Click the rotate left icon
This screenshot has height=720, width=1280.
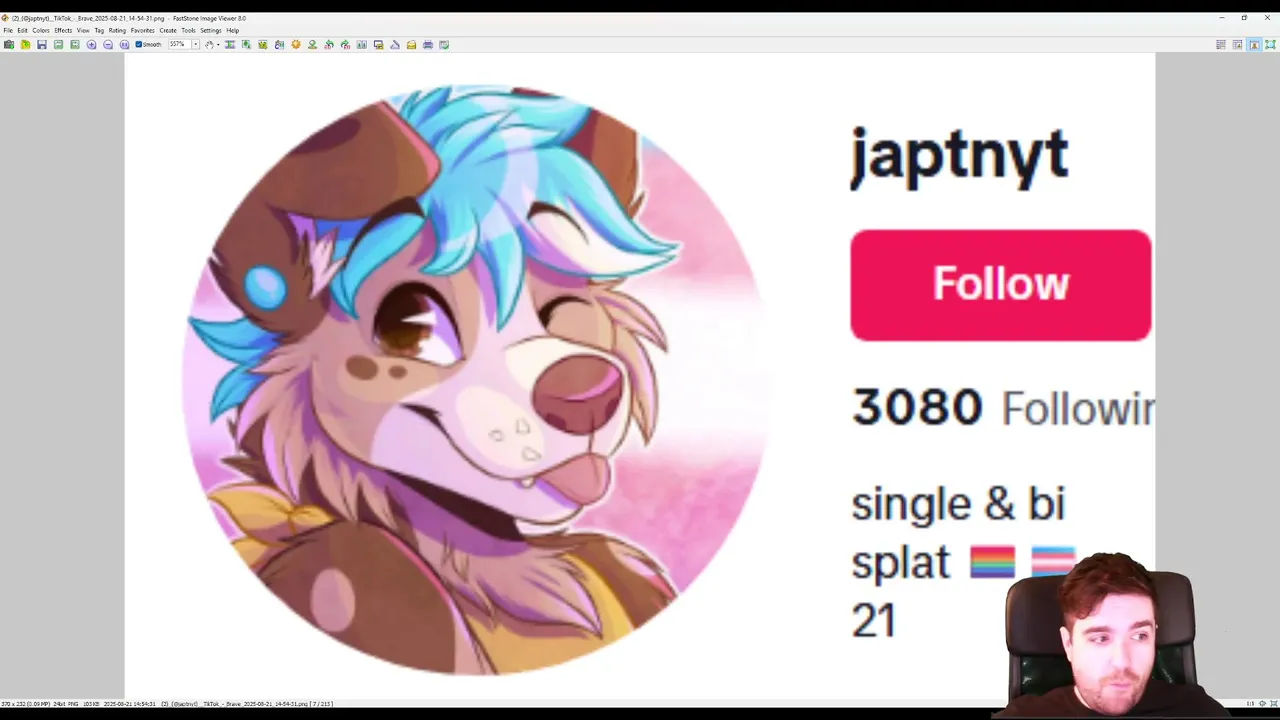click(329, 44)
